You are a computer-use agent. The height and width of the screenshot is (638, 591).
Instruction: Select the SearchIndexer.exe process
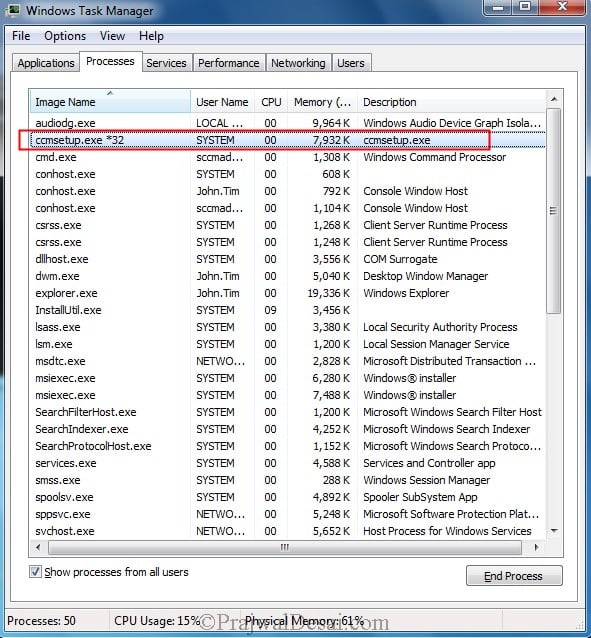click(288, 429)
